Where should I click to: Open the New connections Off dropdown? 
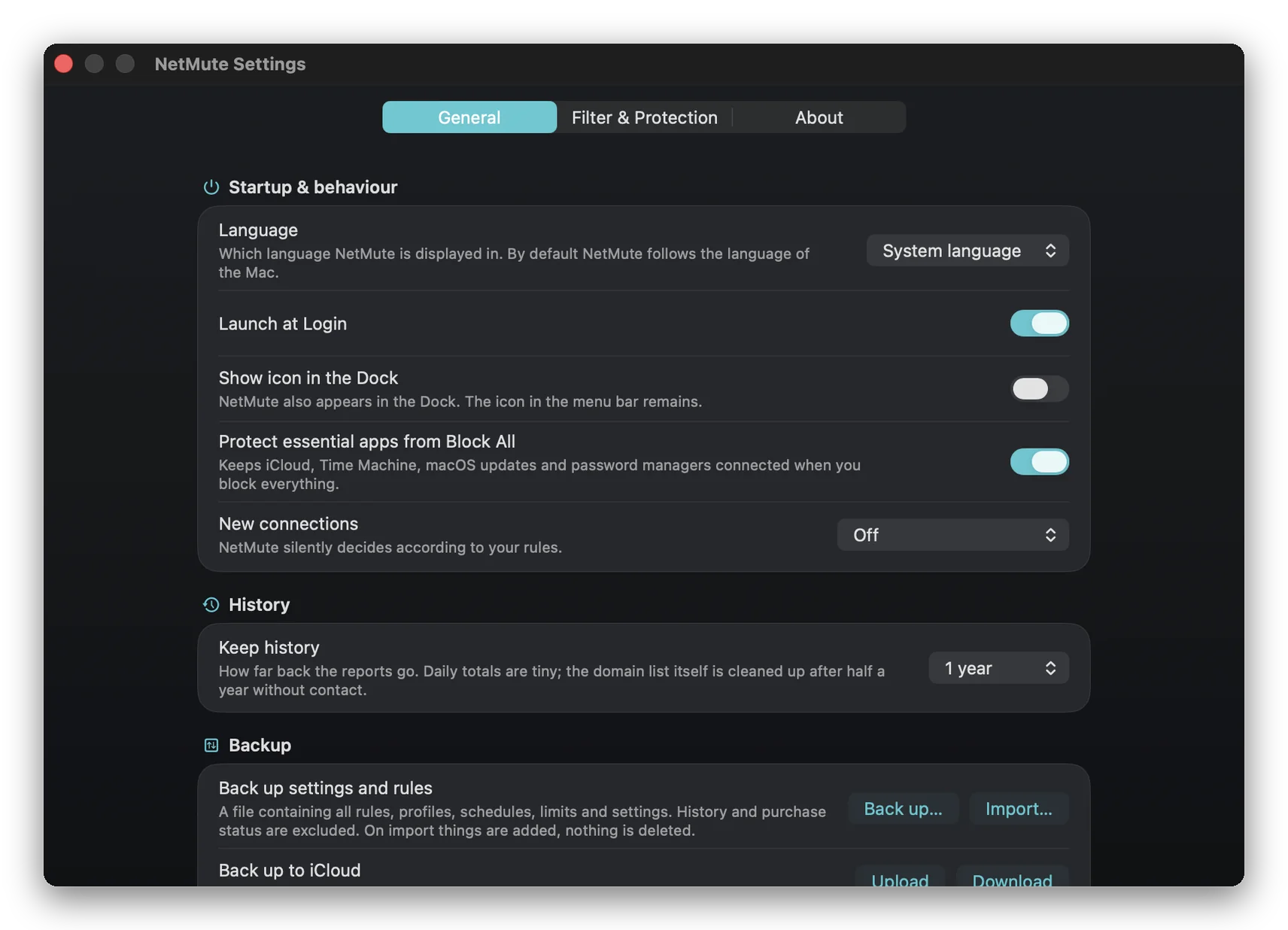coord(952,535)
